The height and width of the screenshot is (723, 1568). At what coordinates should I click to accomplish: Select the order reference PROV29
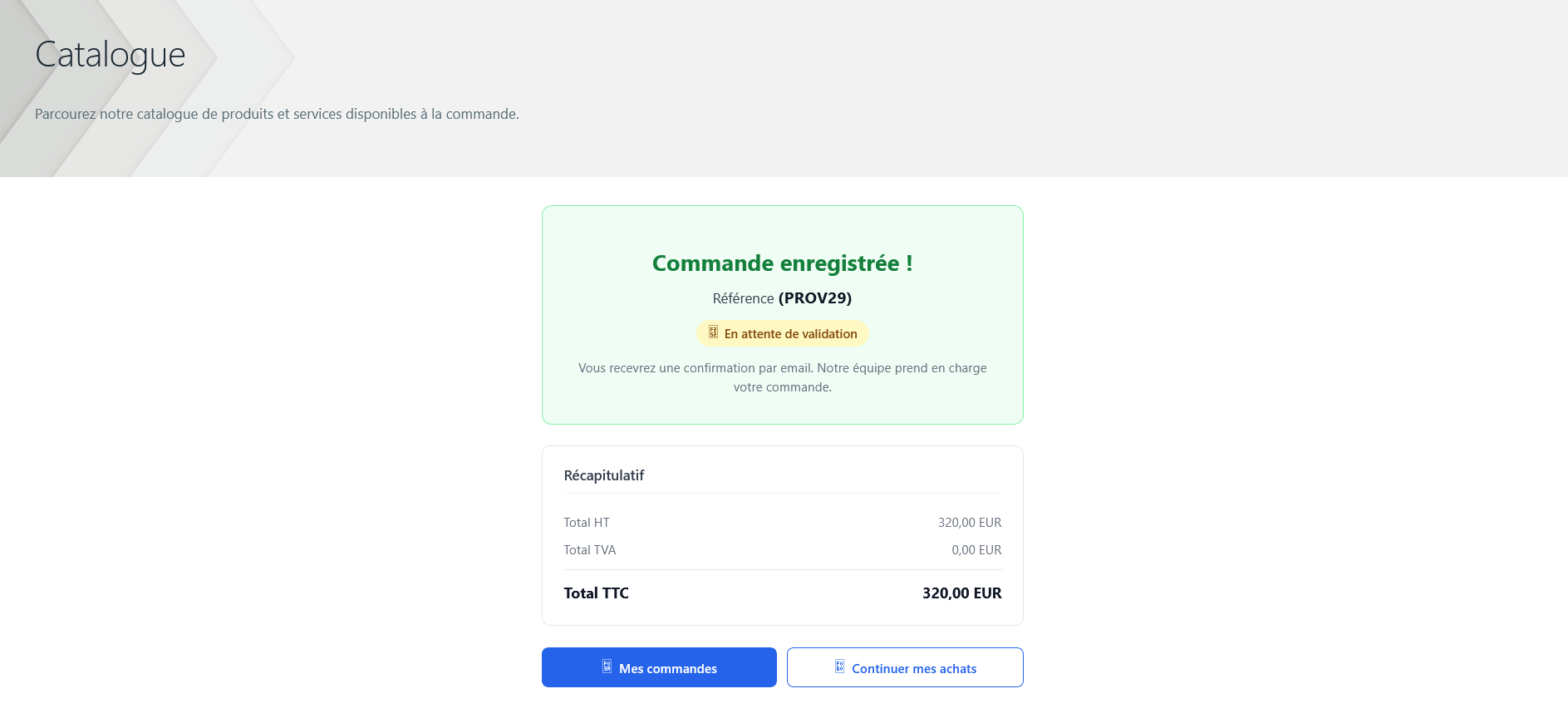tap(814, 298)
